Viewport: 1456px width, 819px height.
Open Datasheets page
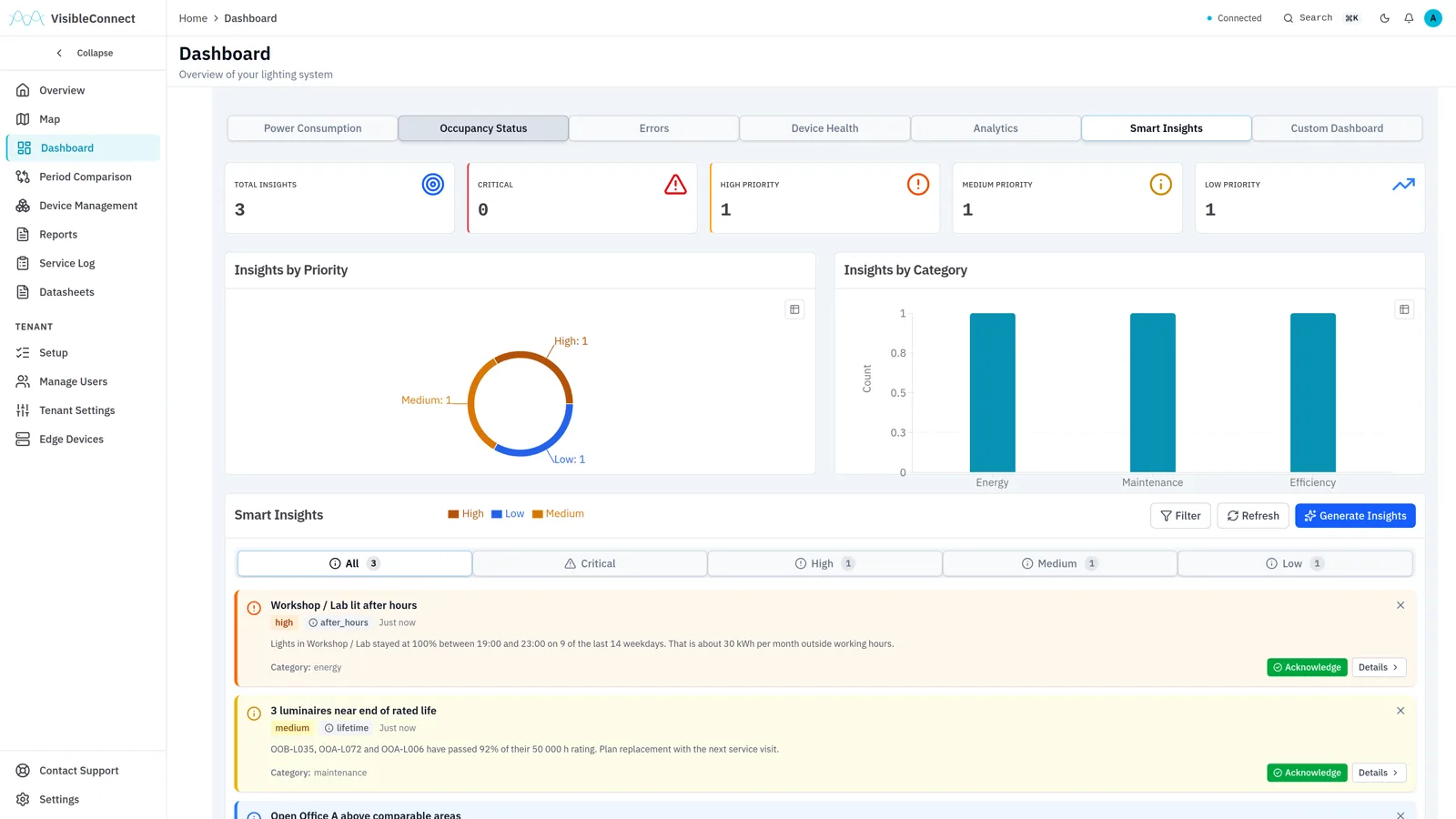(83, 292)
